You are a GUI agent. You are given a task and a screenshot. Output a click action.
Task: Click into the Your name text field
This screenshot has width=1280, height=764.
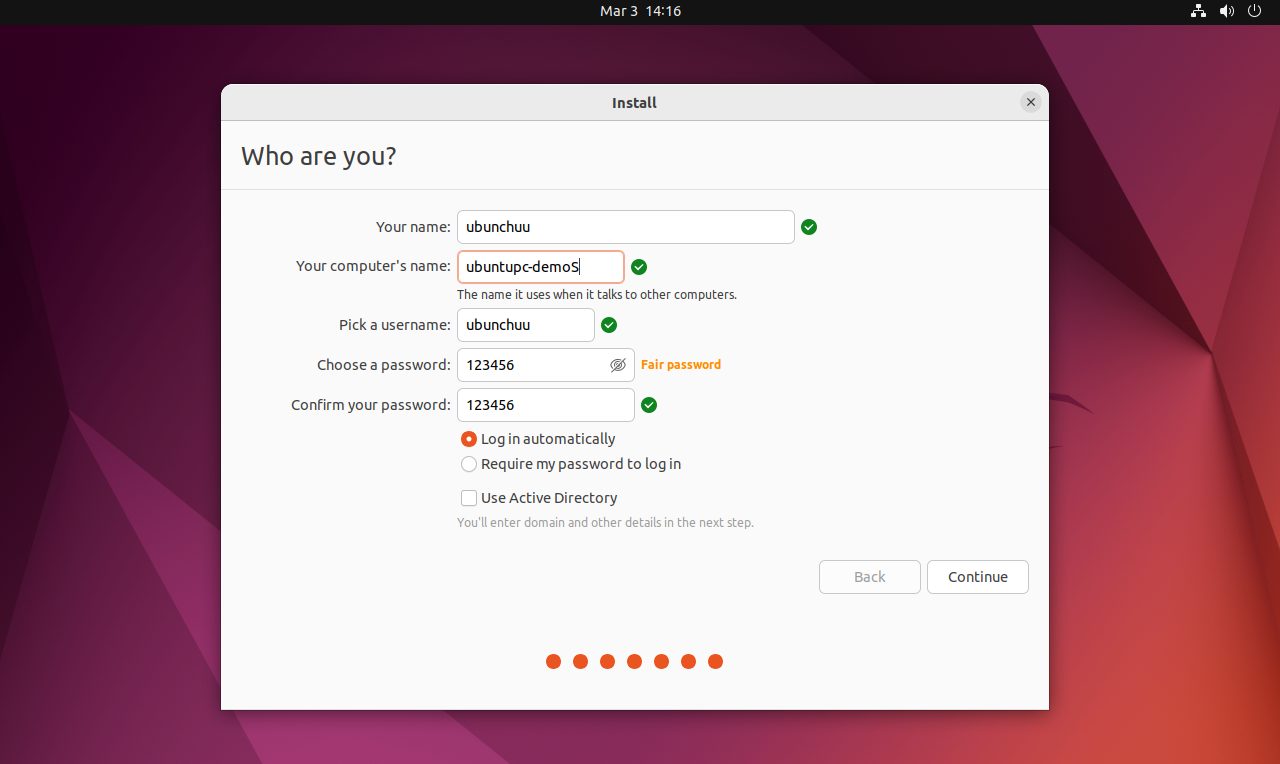coord(625,227)
